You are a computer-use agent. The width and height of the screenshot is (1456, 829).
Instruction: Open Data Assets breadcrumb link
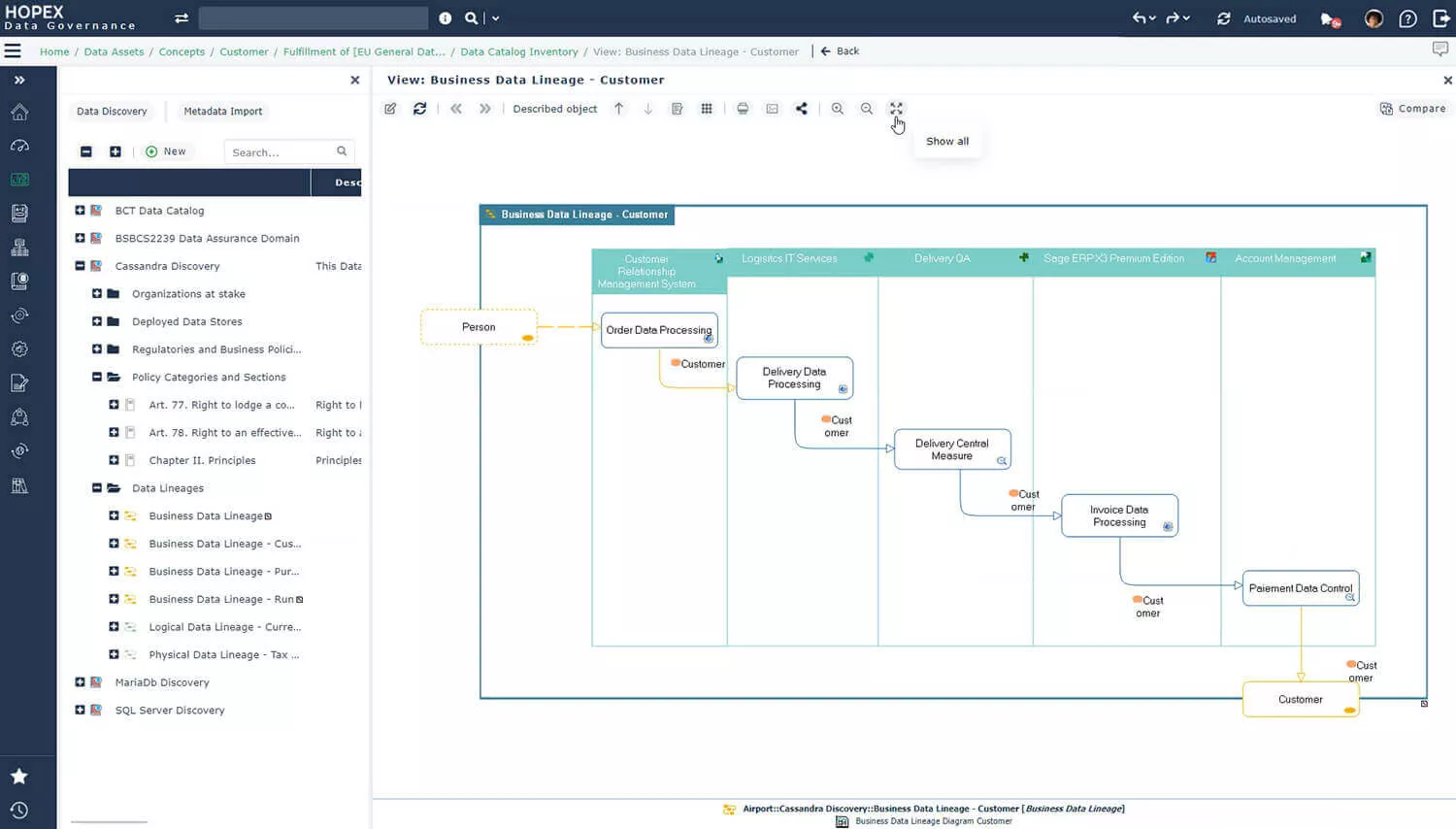114,52
